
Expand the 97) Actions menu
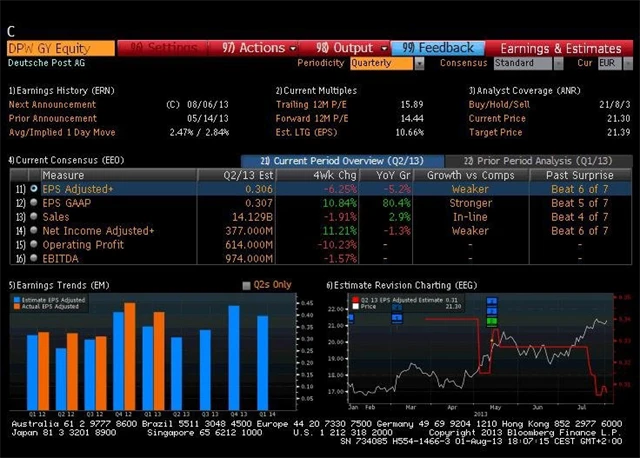coord(259,48)
